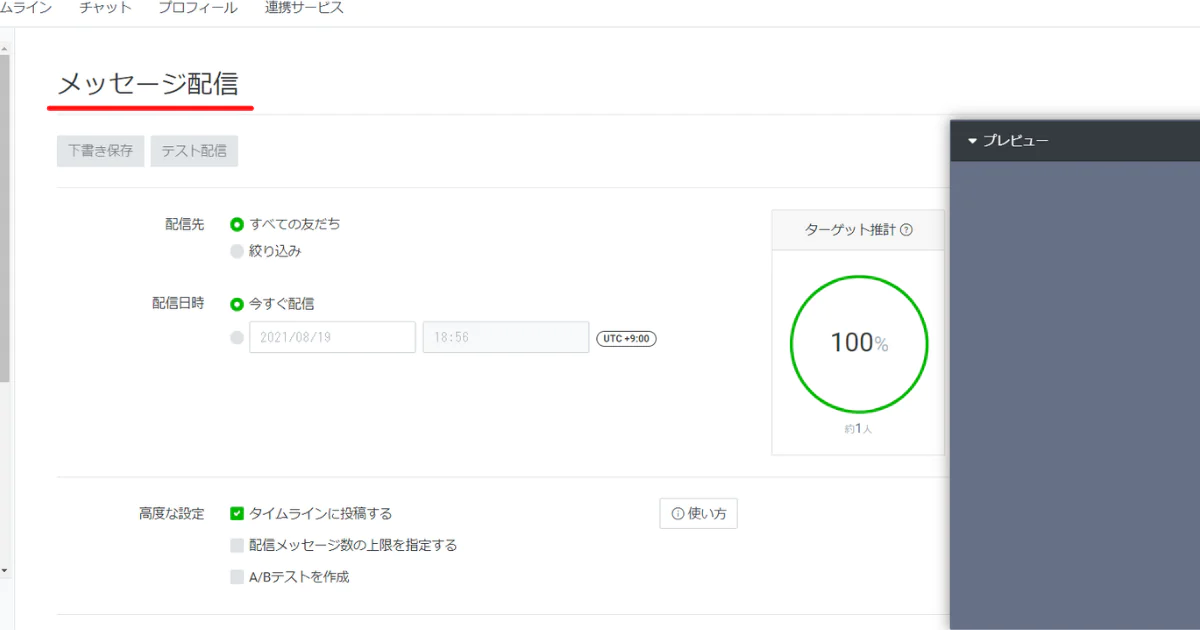The width and height of the screenshot is (1200, 630).
Task: Click the green 100% target estimate circle
Action: click(859, 343)
